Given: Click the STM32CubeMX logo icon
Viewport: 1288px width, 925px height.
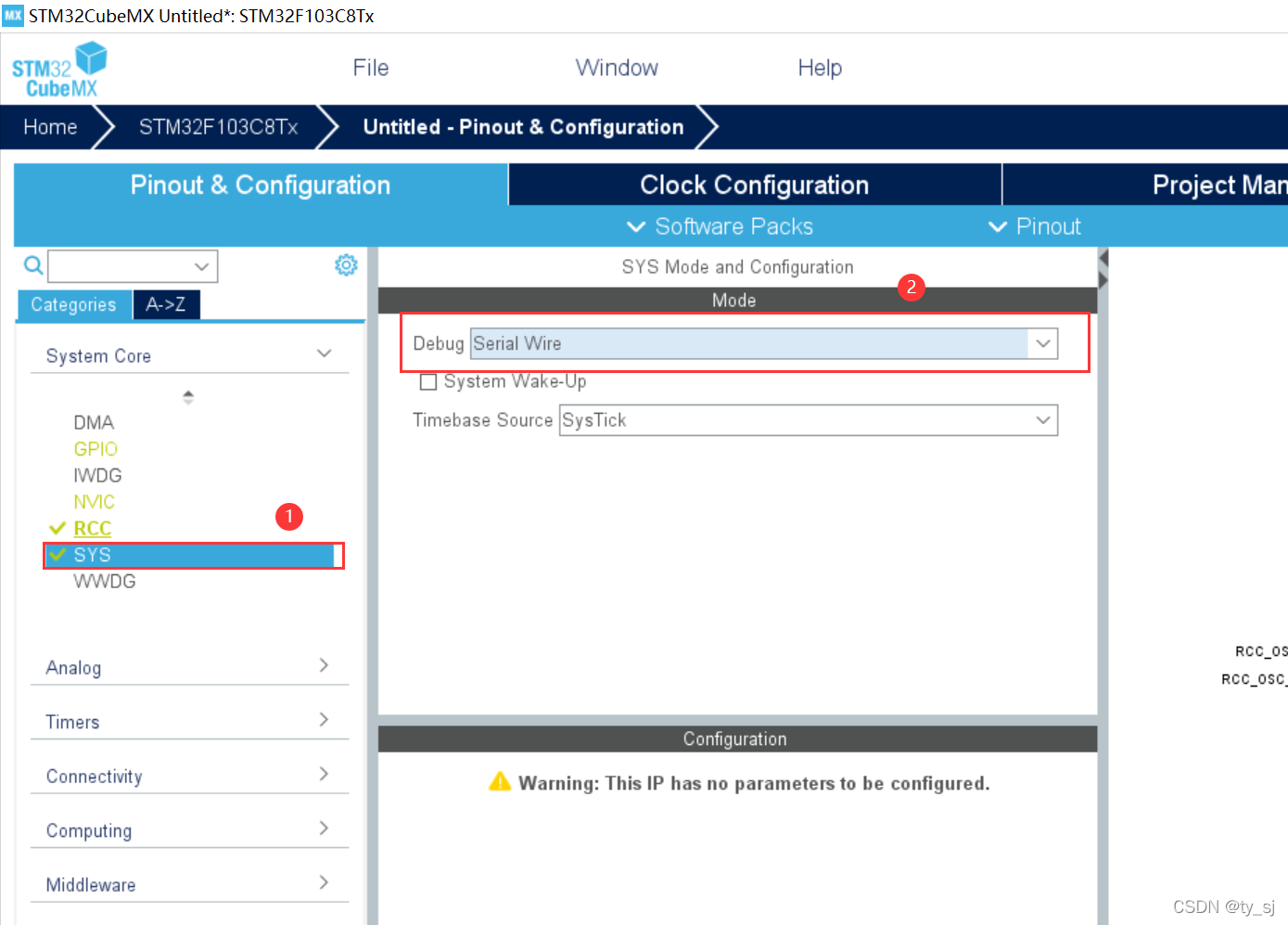Looking at the screenshot, I should (x=59, y=70).
